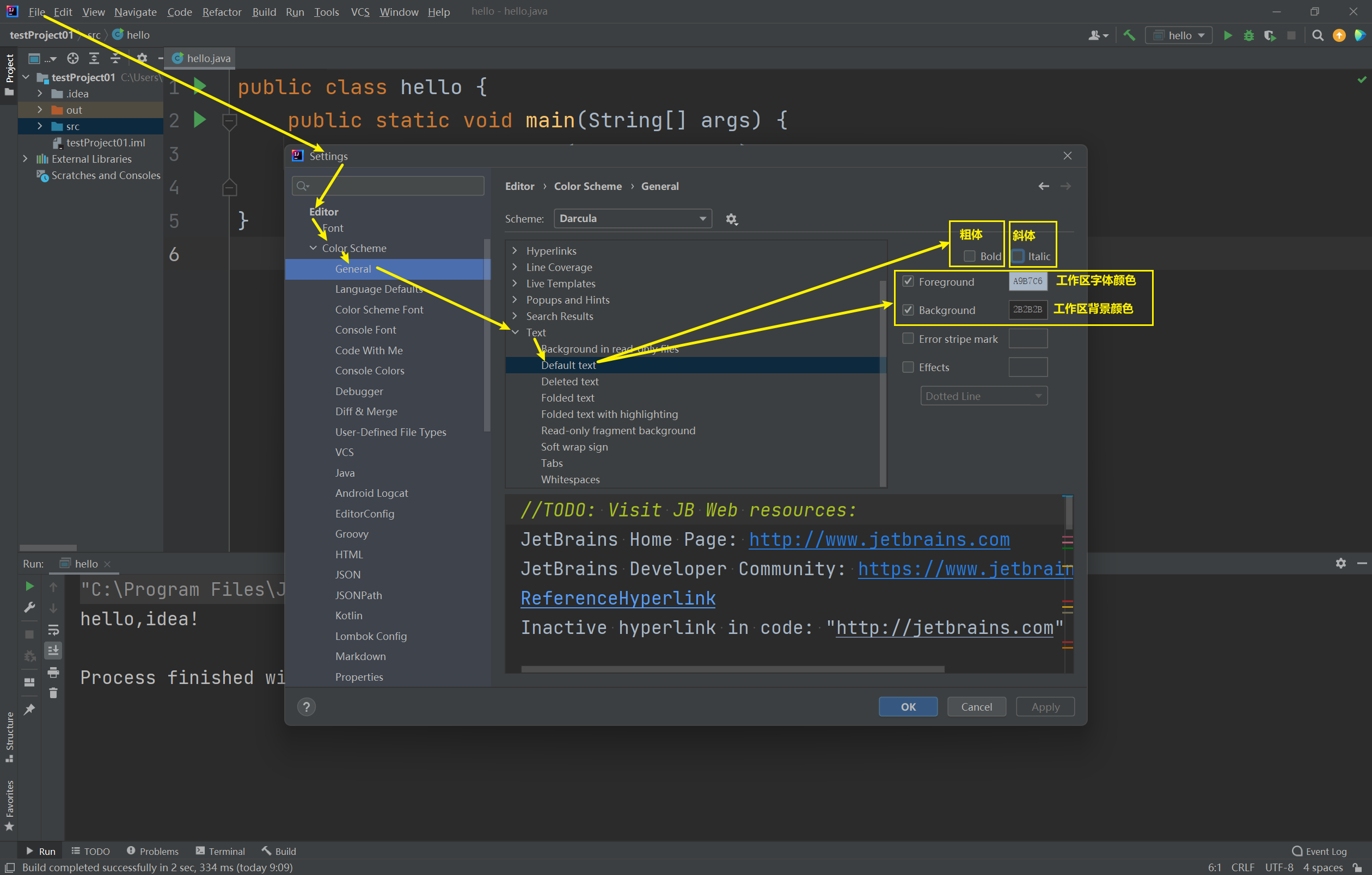Click Select Opened File target icon

click(x=72, y=58)
